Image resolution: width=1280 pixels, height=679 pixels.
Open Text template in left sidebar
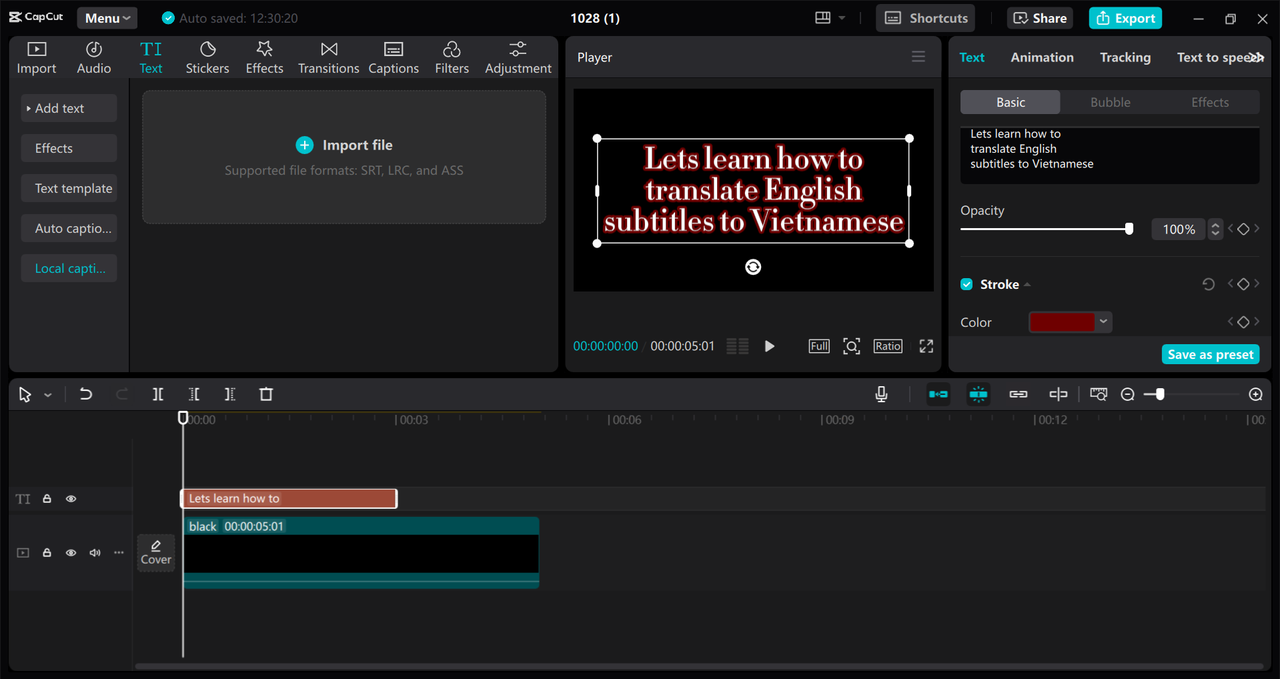(69, 188)
